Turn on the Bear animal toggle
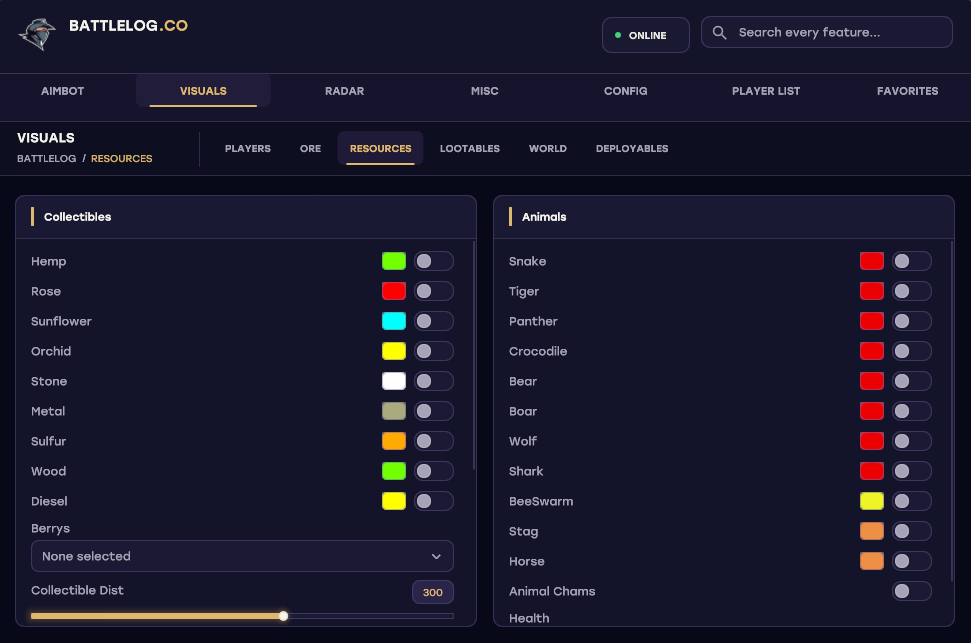This screenshot has height=643, width=971. point(912,381)
